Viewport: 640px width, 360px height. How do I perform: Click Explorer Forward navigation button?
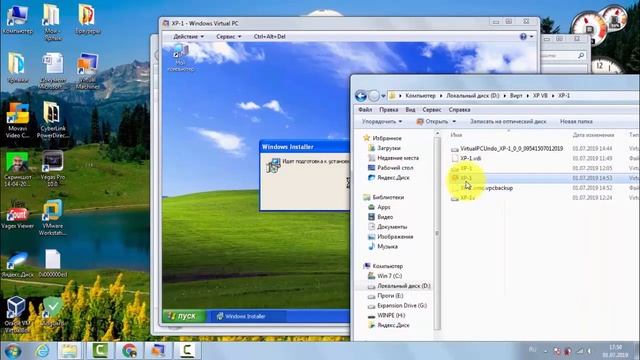[x=374, y=96]
